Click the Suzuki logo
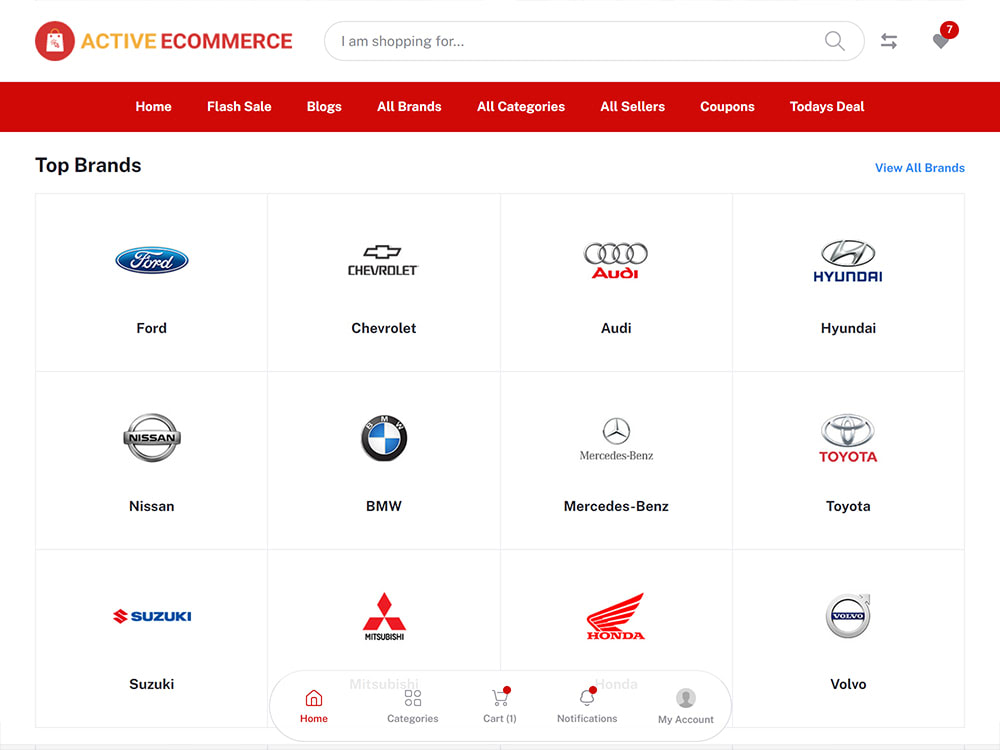The image size is (1000, 750). coord(152,616)
